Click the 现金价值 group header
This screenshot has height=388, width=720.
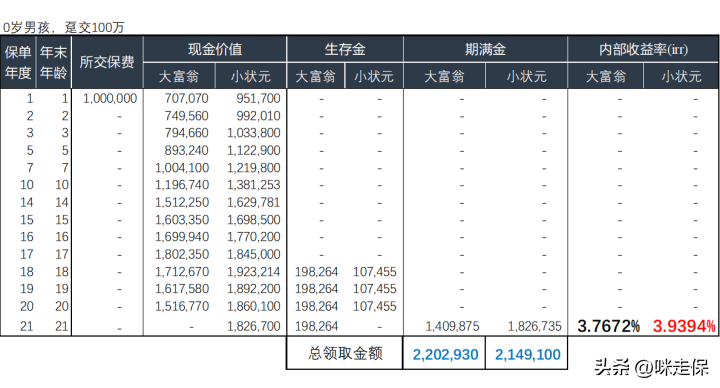coord(215,49)
